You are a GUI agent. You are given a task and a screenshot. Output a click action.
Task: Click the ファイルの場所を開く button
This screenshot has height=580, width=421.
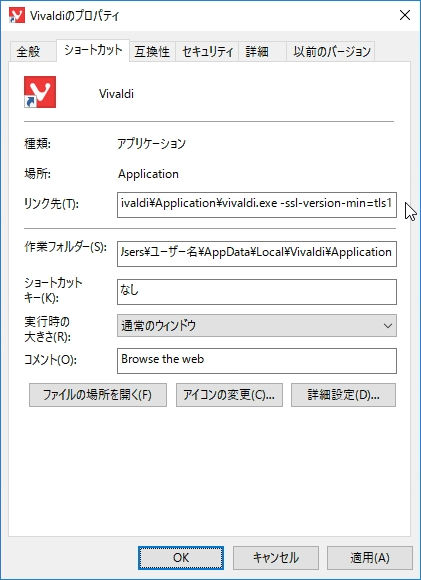tap(98, 395)
